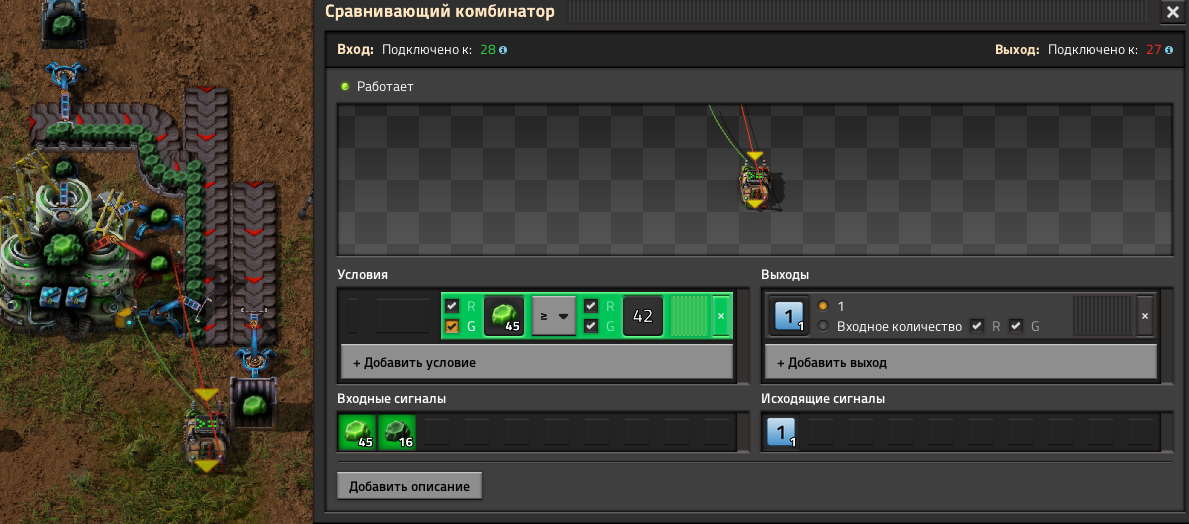The width and height of the screenshot is (1189, 524).
Task: Toggle first signal green wire G checkbox
Action: click(x=453, y=326)
